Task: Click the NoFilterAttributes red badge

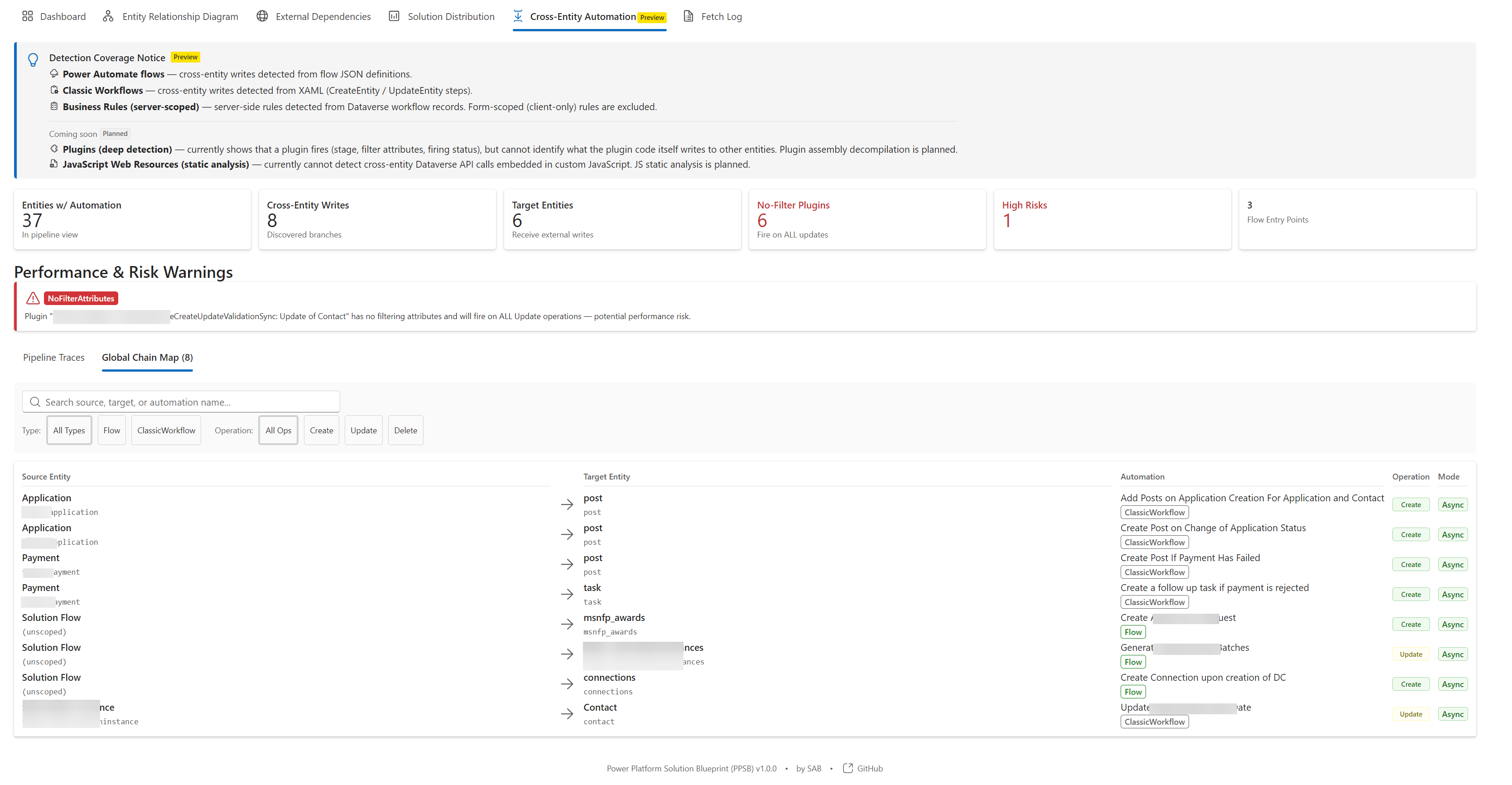Action: [x=81, y=298]
